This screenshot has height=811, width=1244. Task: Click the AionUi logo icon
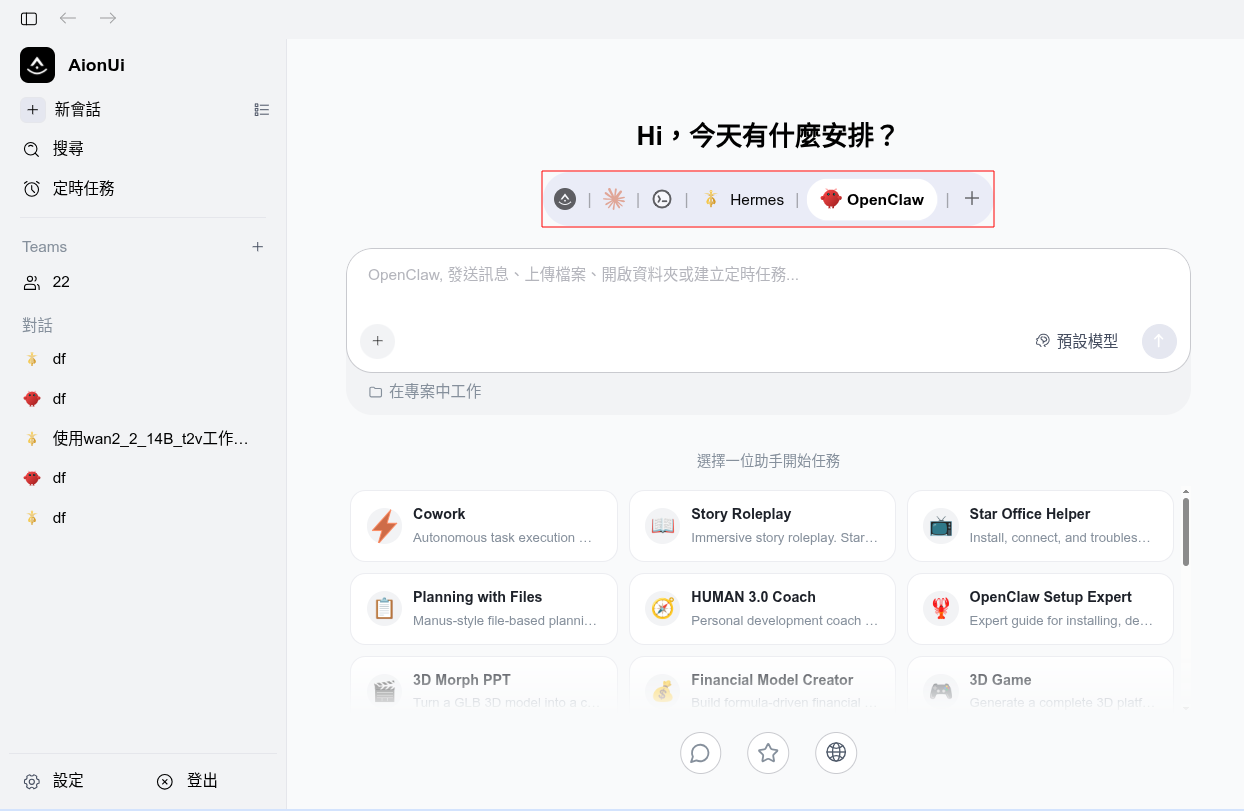(38, 65)
